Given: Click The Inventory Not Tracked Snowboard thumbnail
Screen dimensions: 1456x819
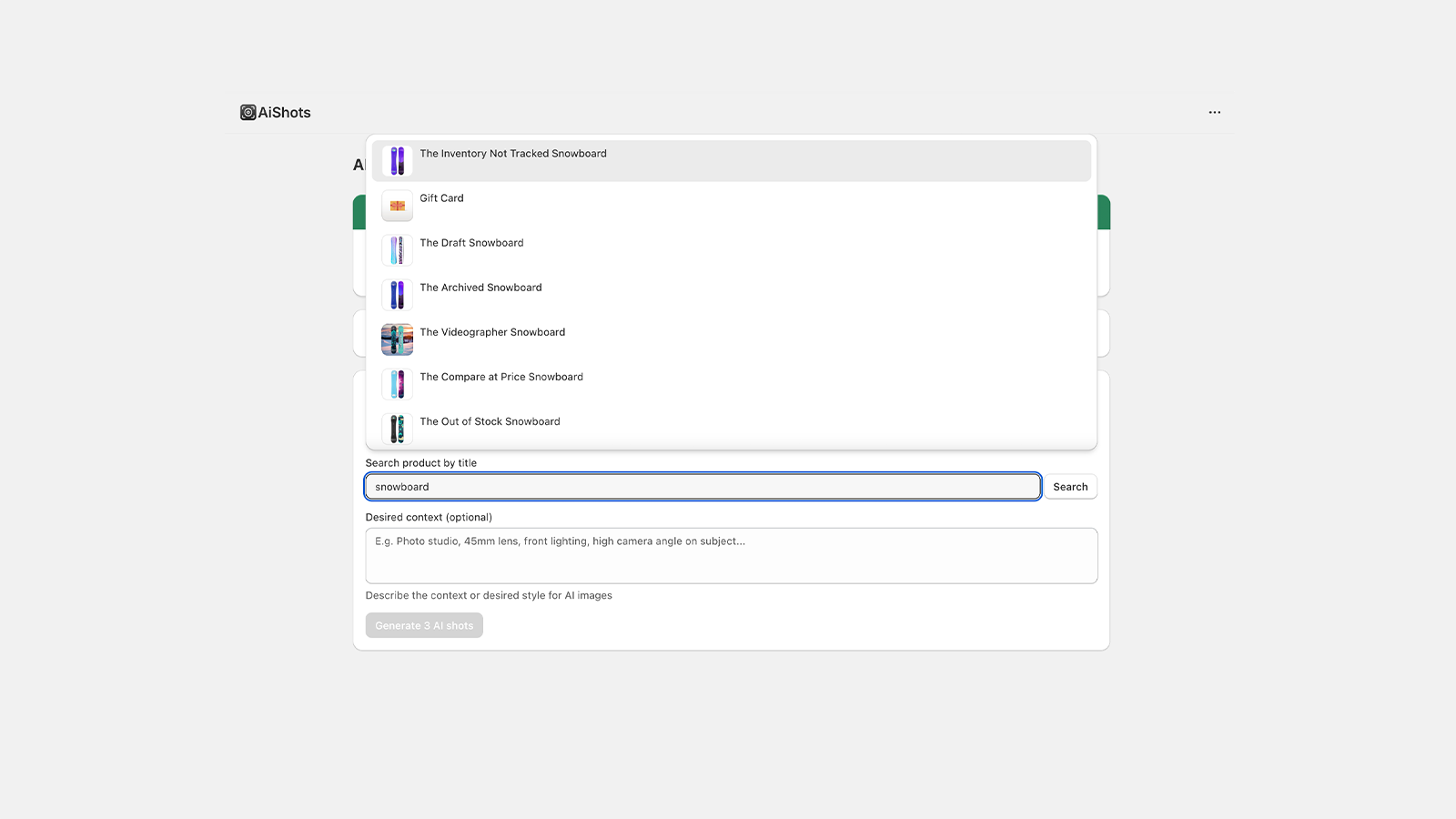Looking at the screenshot, I should (397, 160).
